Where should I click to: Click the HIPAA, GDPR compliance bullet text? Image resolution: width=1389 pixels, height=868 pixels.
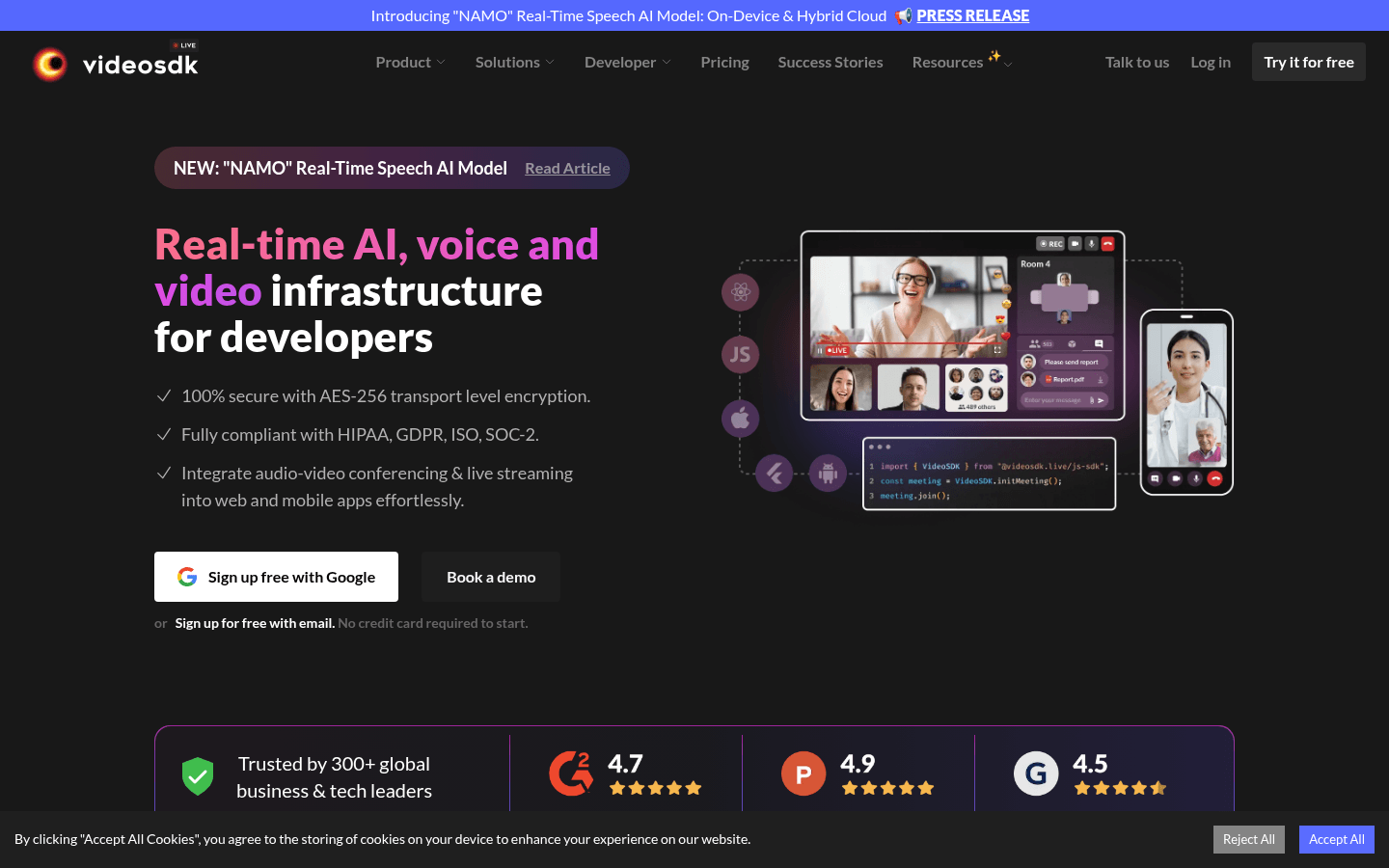(360, 435)
